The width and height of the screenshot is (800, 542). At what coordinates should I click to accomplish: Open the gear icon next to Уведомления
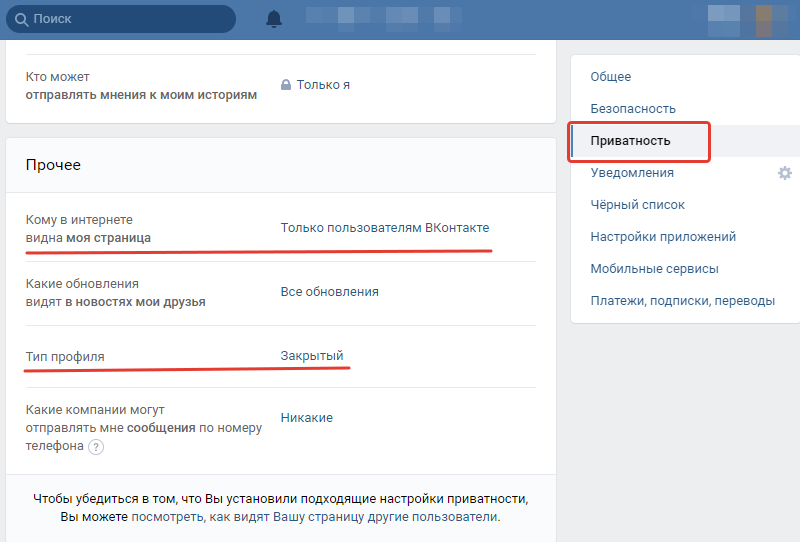coord(785,173)
